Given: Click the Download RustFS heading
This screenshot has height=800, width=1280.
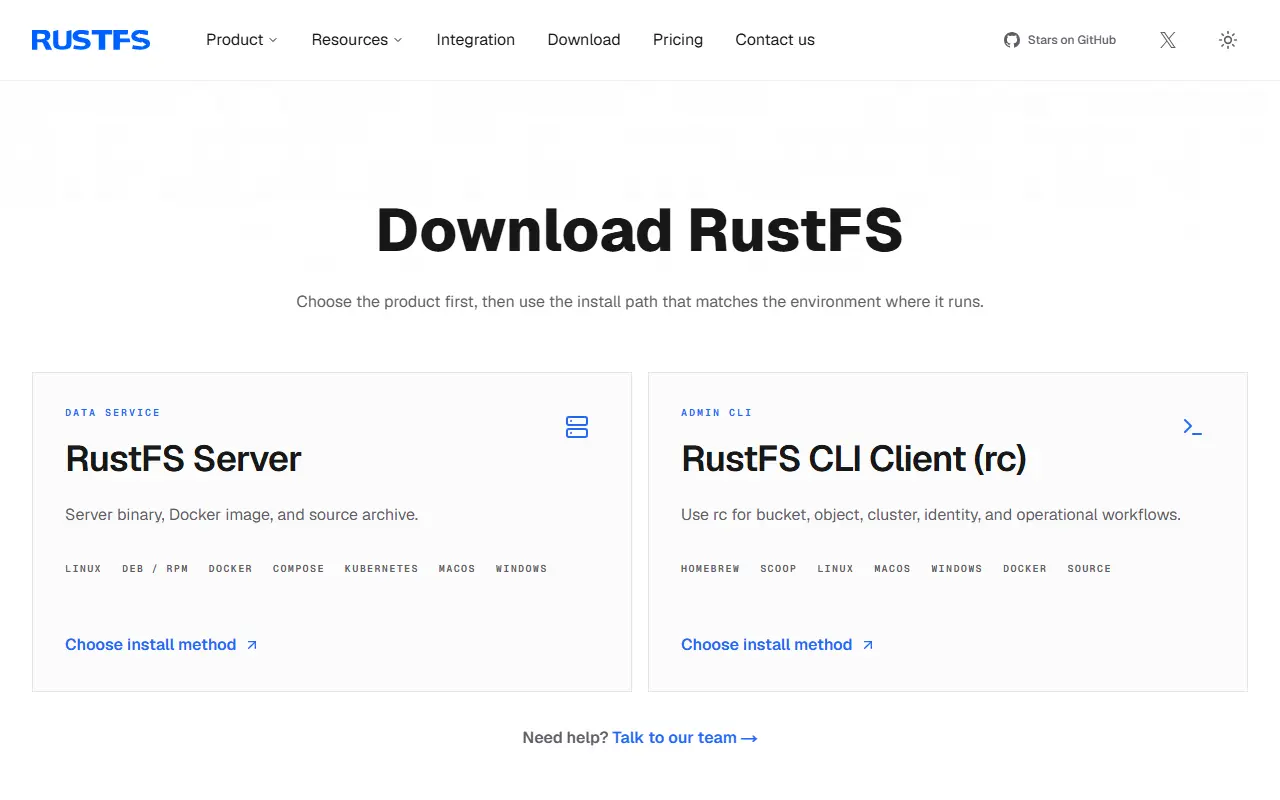Looking at the screenshot, I should pyautogui.click(x=640, y=231).
